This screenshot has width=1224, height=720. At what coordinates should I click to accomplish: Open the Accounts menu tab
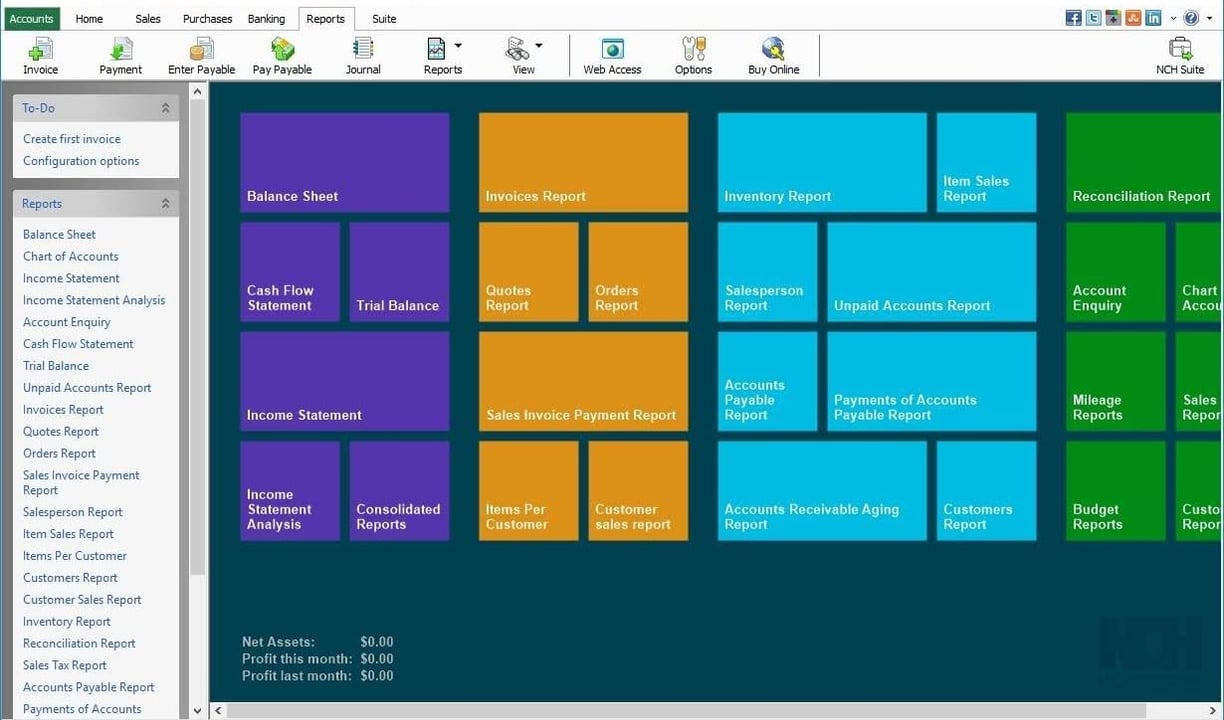[32, 19]
